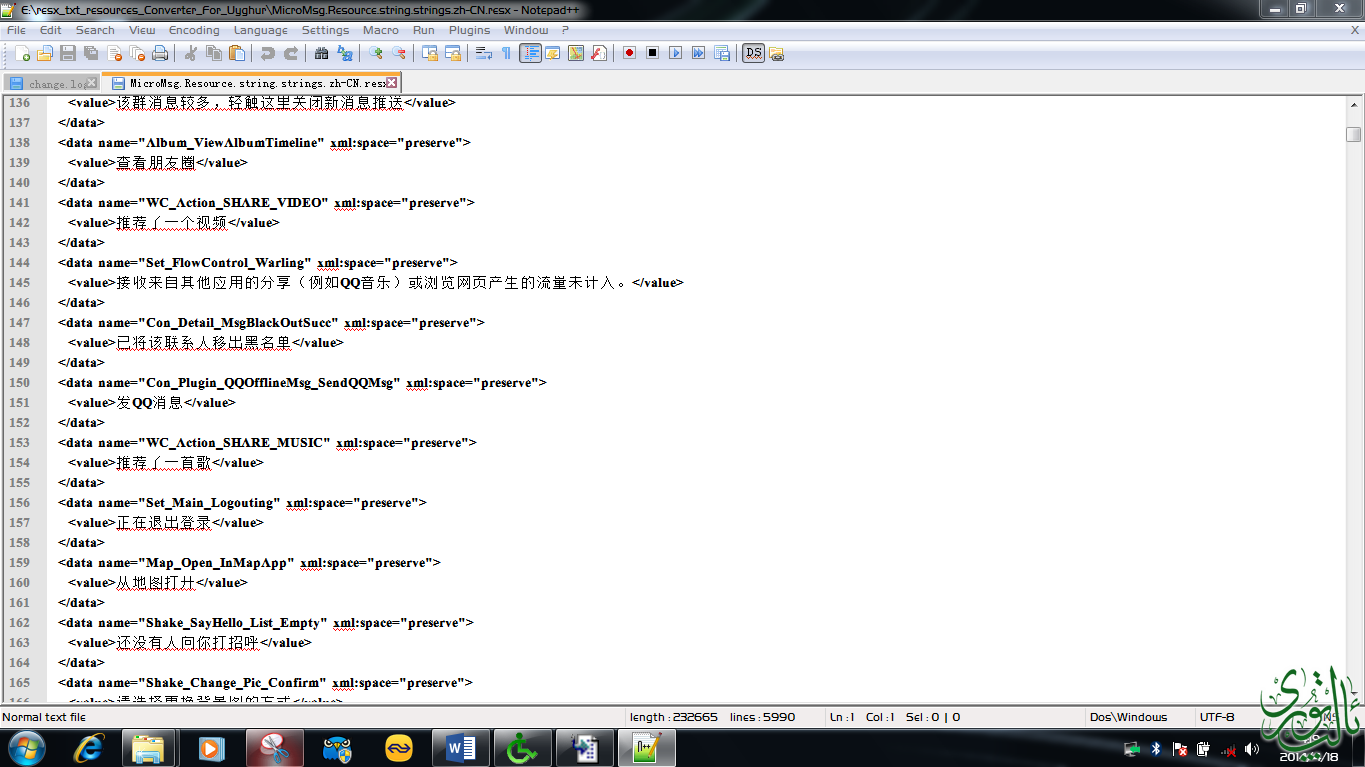The image size is (1365, 767).
Task: Open the Language menu
Action: (261, 30)
